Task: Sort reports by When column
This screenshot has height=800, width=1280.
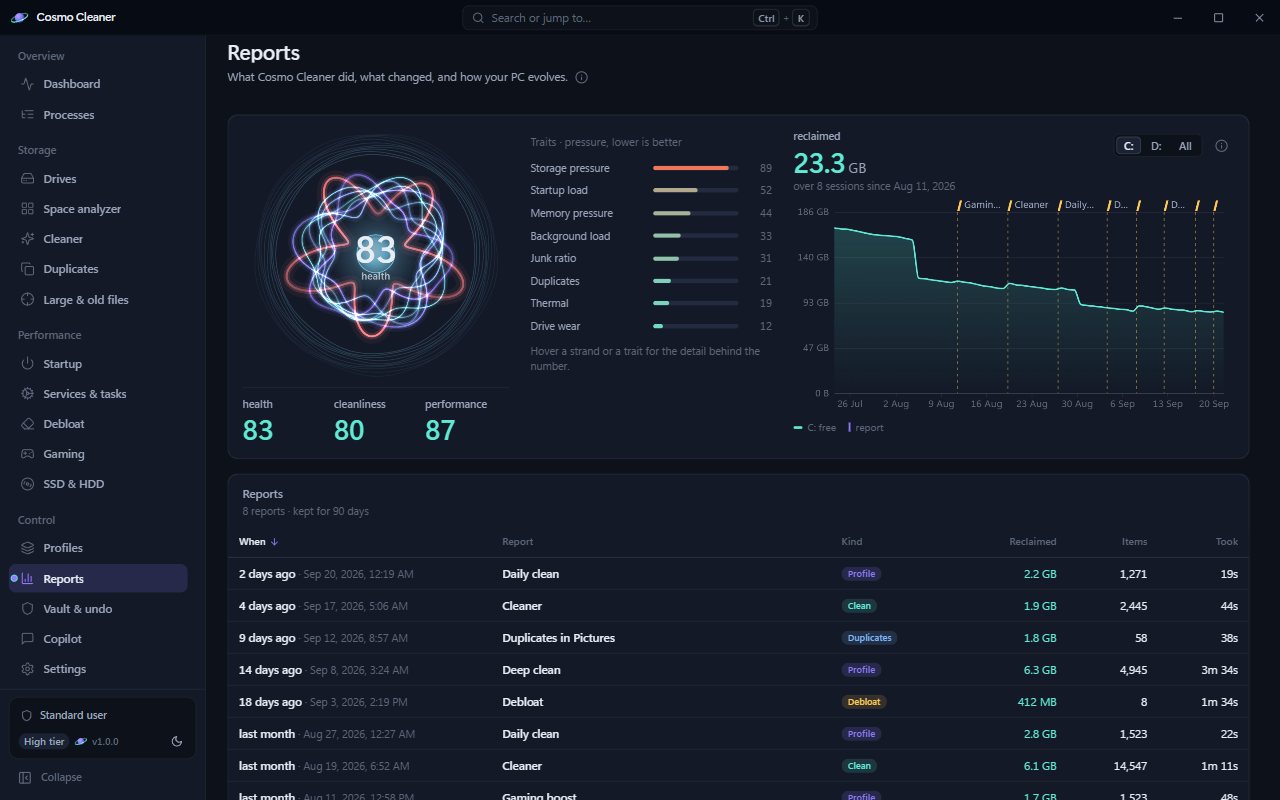Action: tap(258, 542)
